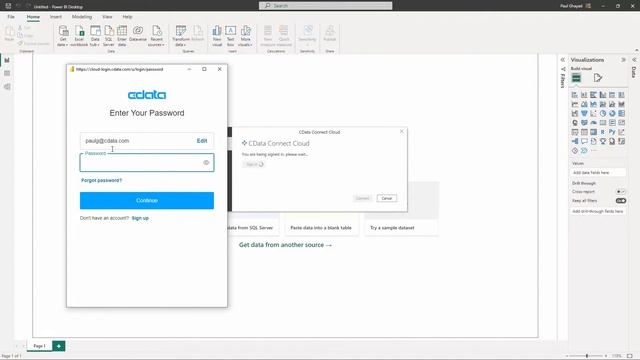Screen dimensions: 640x360
Task: Open the Get data dropdown
Action: point(63,36)
